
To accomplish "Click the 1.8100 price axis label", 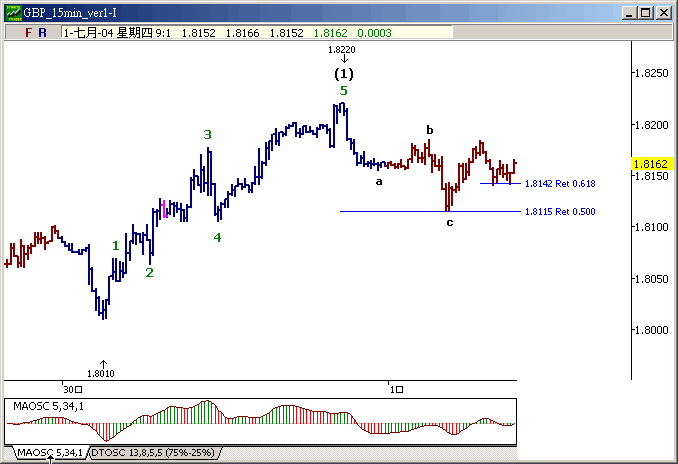I will pos(653,227).
